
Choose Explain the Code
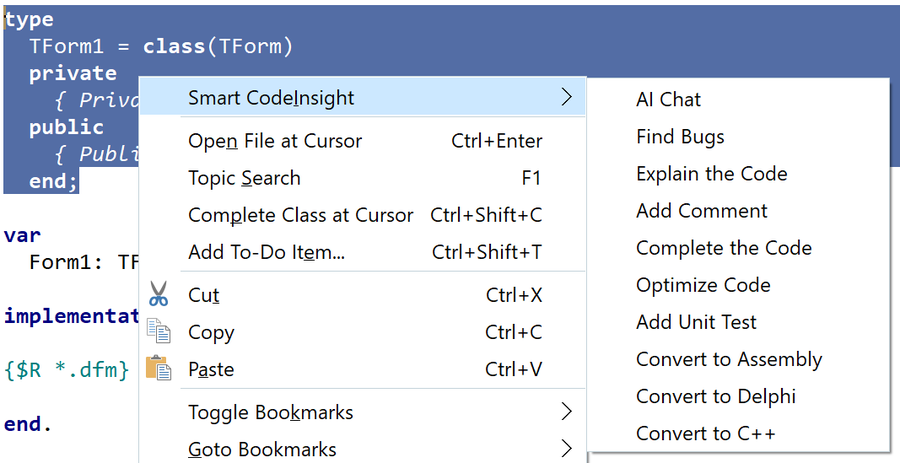coord(711,174)
